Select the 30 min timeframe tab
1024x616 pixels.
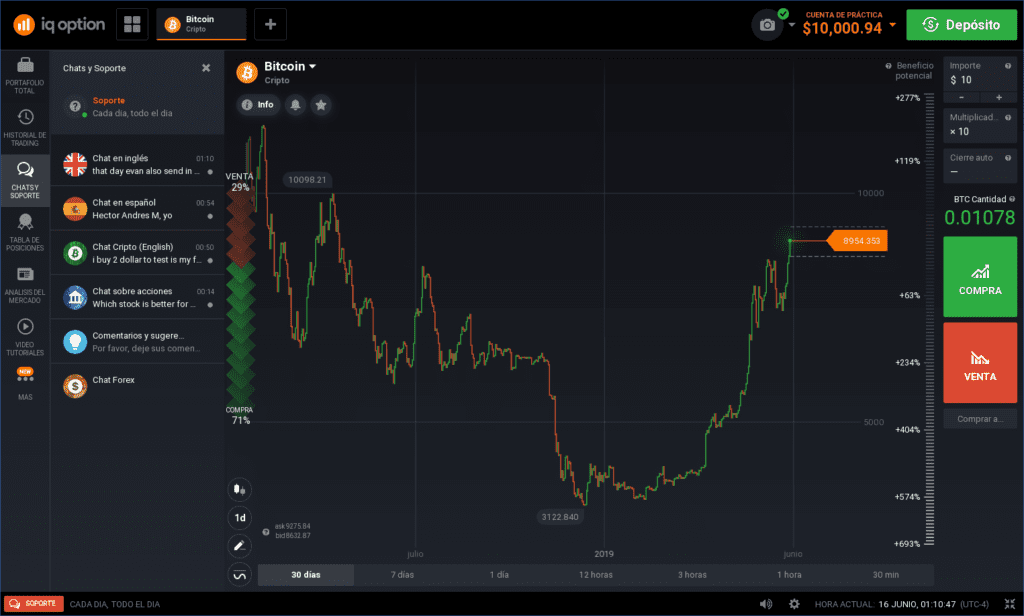(886, 575)
